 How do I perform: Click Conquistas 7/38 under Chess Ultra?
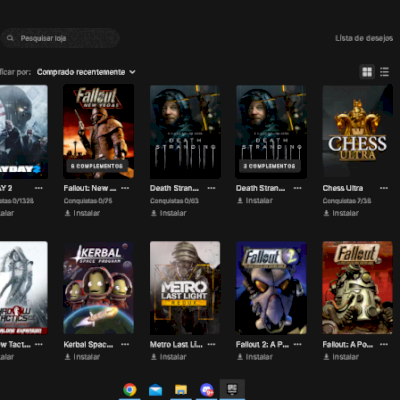(347, 201)
